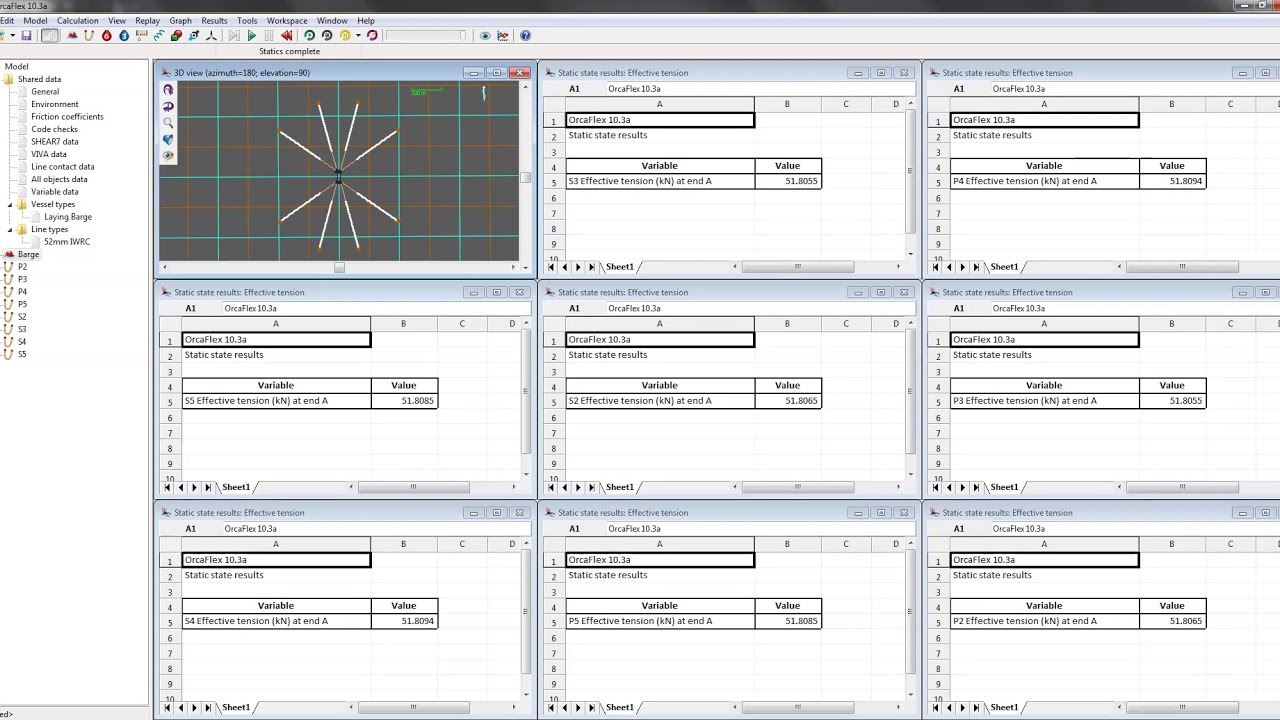The image size is (1280, 720).
Task: Click the view parameters eye icon in 3D view
Action: [168, 156]
